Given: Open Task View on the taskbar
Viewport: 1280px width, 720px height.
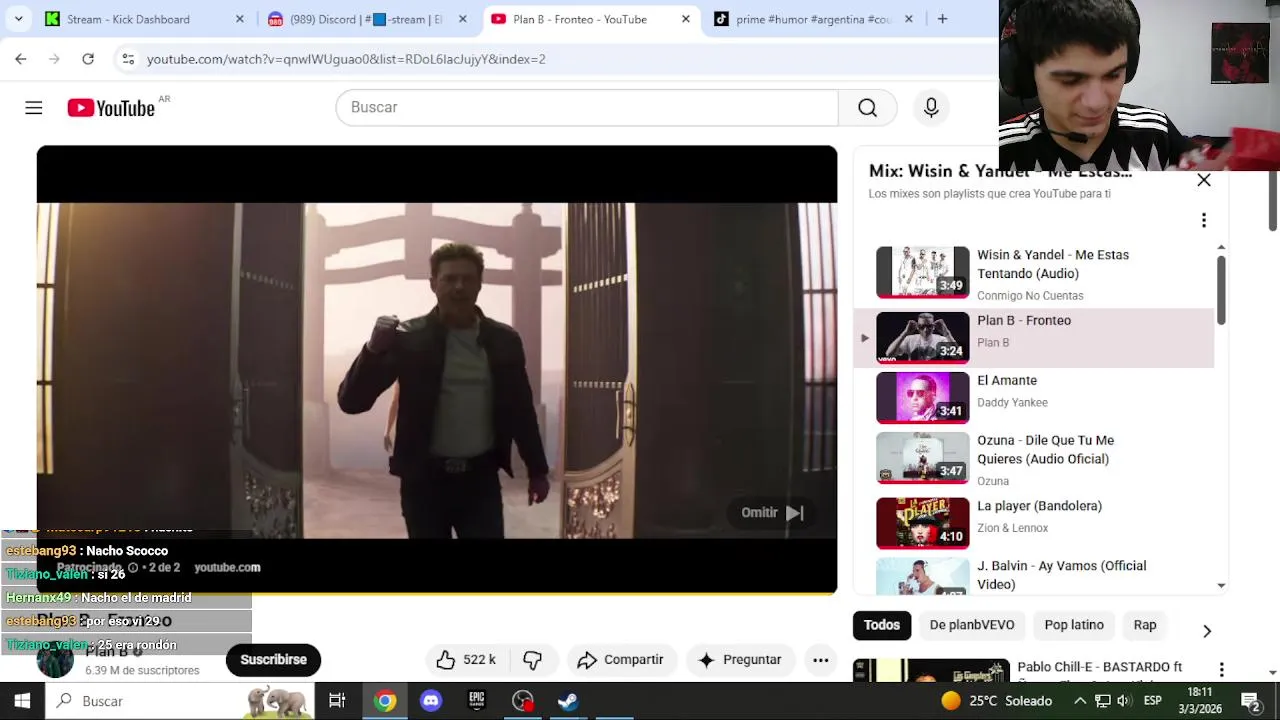Looking at the screenshot, I should tap(337, 701).
